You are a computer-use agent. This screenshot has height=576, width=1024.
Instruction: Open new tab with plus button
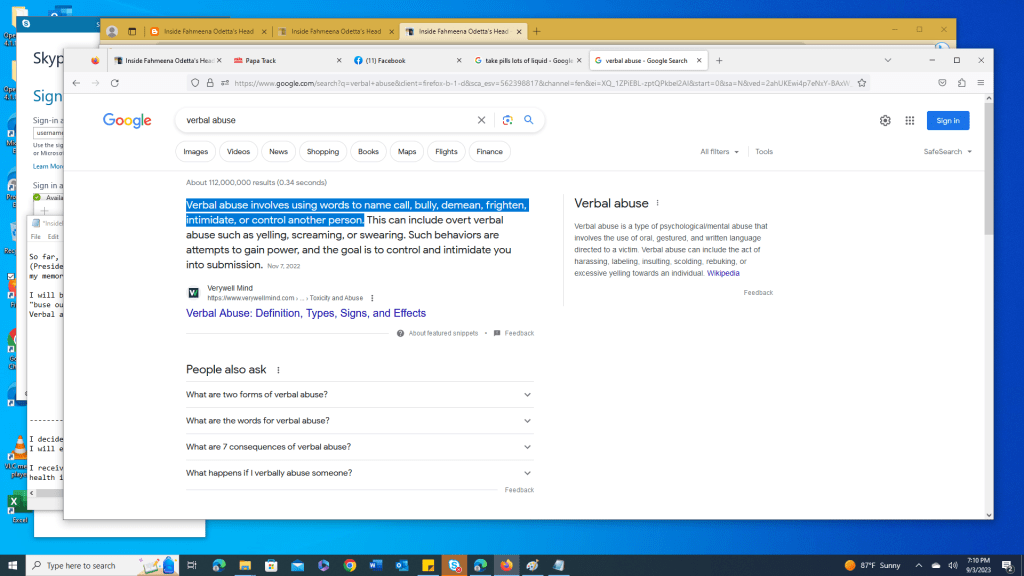pos(719,61)
